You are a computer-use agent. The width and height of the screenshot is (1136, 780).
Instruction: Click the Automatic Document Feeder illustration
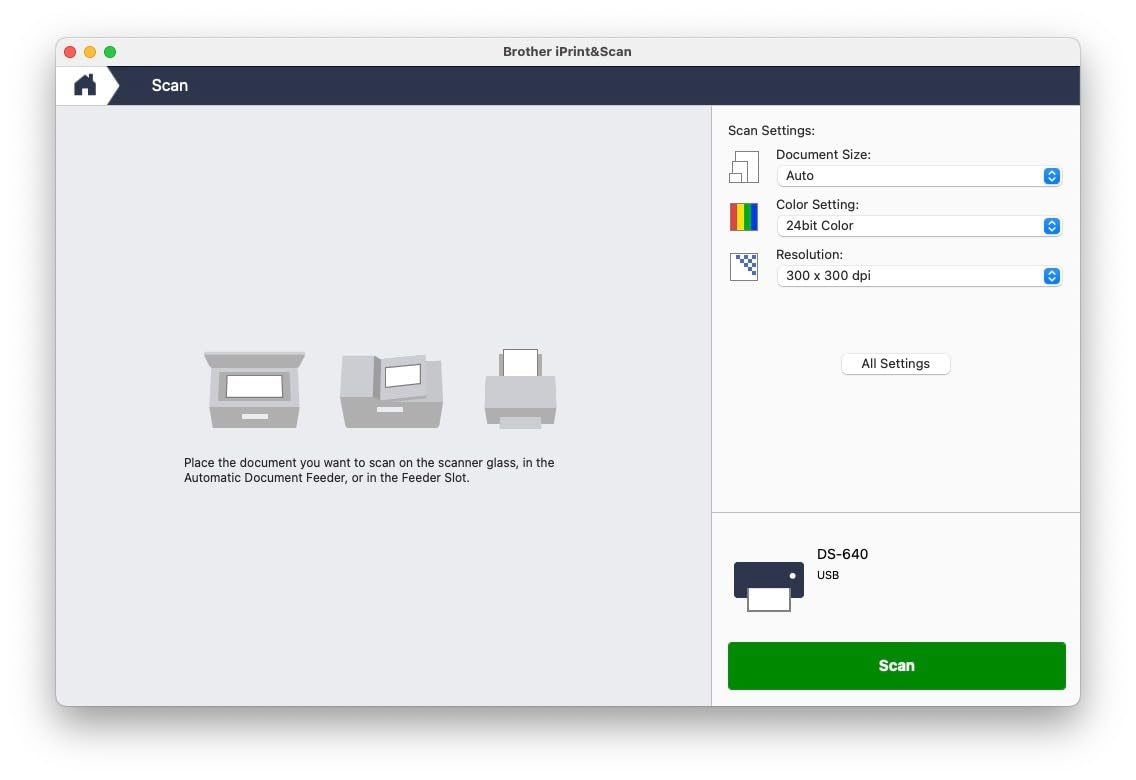(391, 391)
